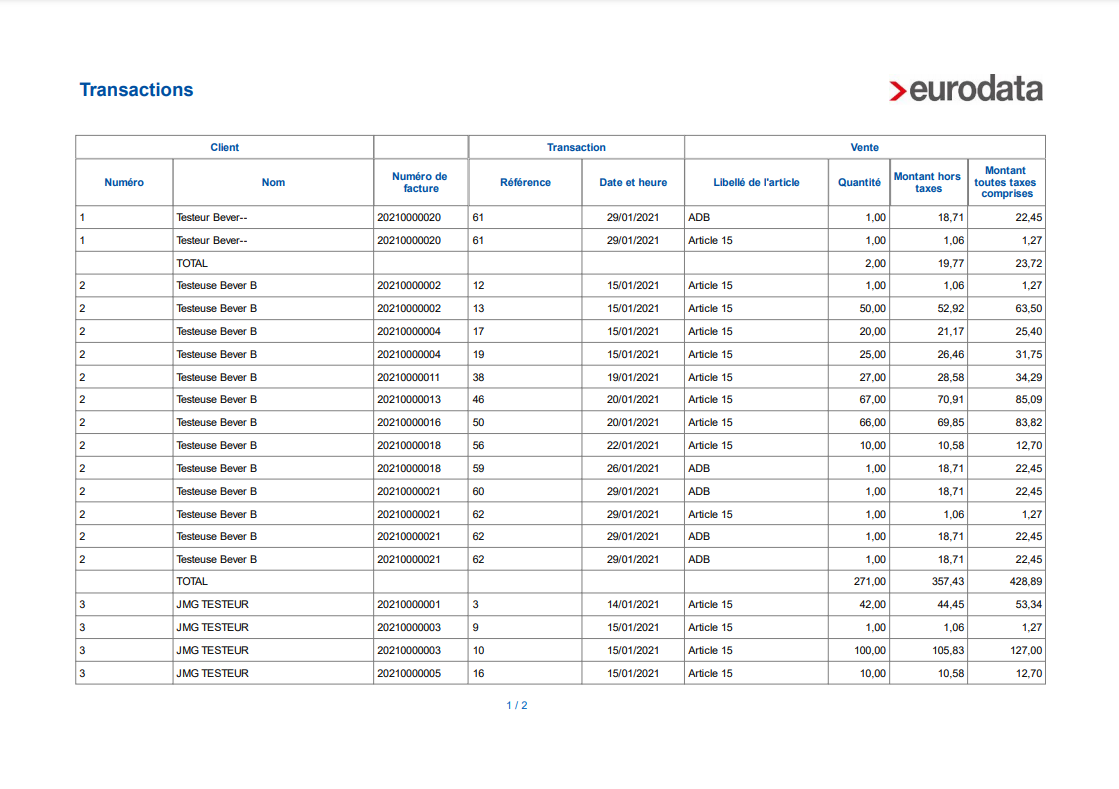Click the Libellé de l'article header
Viewport: 1119px width, 789px height.
[x=756, y=183]
